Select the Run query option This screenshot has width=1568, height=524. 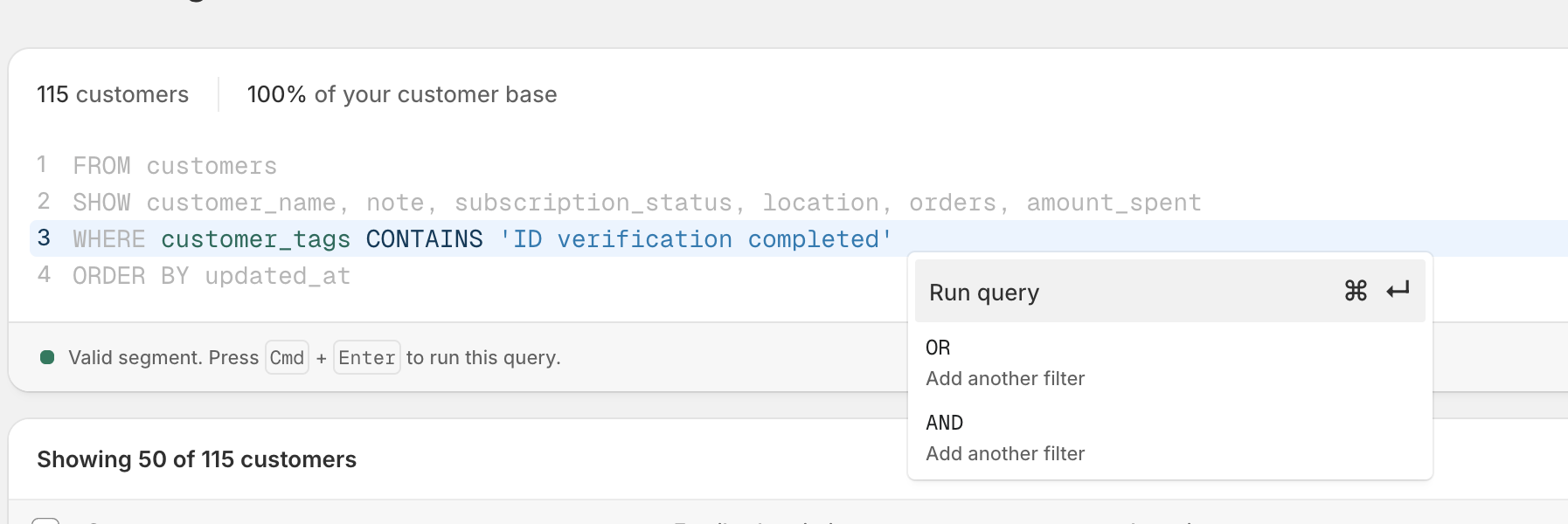[1169, 292]
